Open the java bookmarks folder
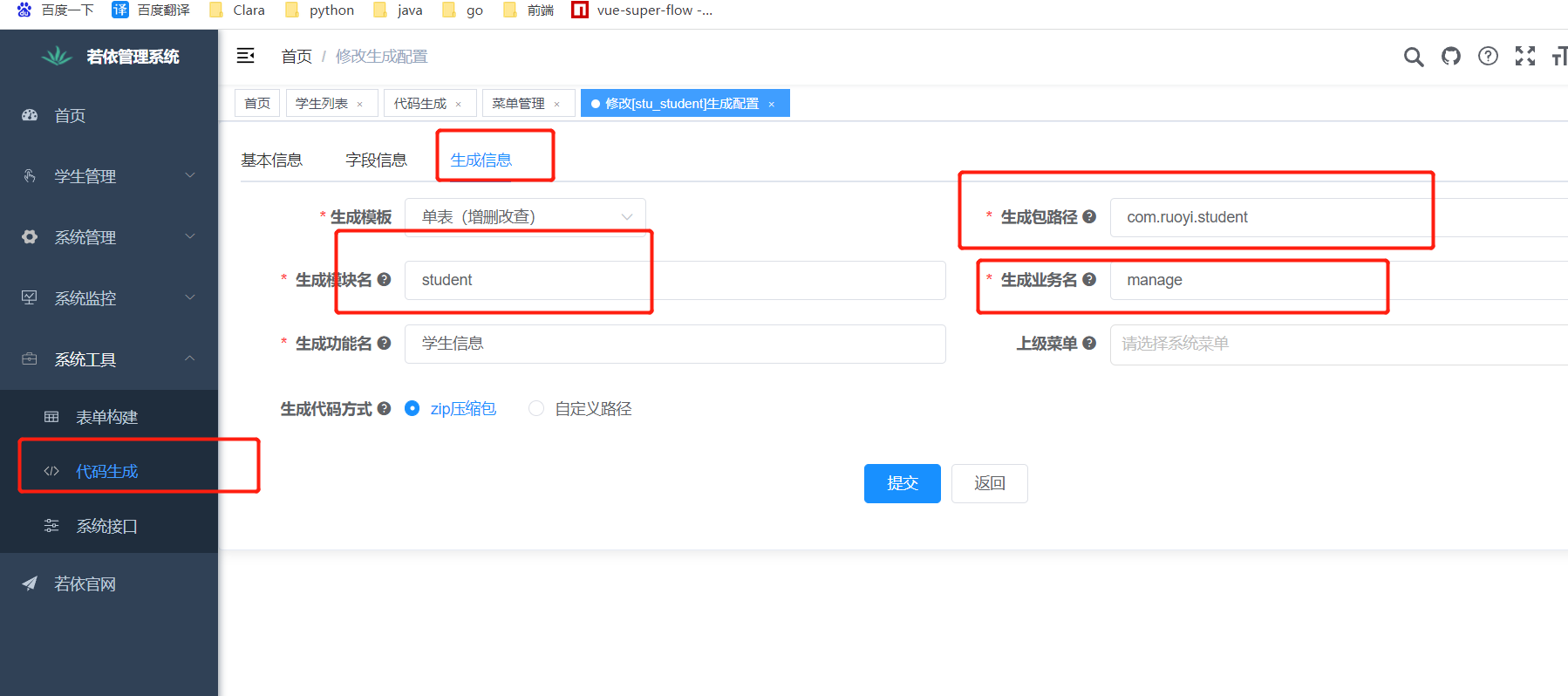Image resolution: width=1568 pixels, height=696 pixels. (398, 10)
